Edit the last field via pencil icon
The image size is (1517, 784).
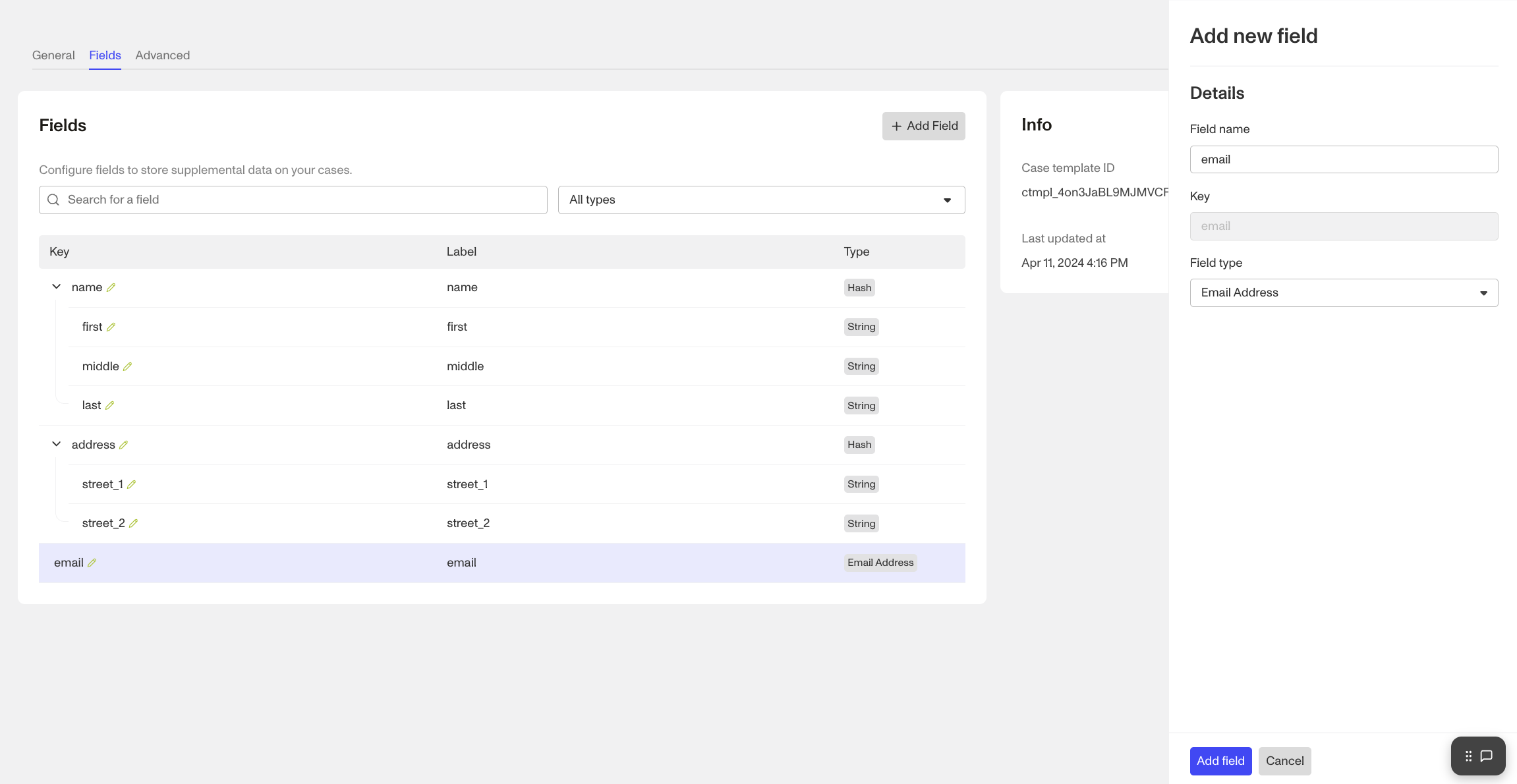(x=109, y=405)
